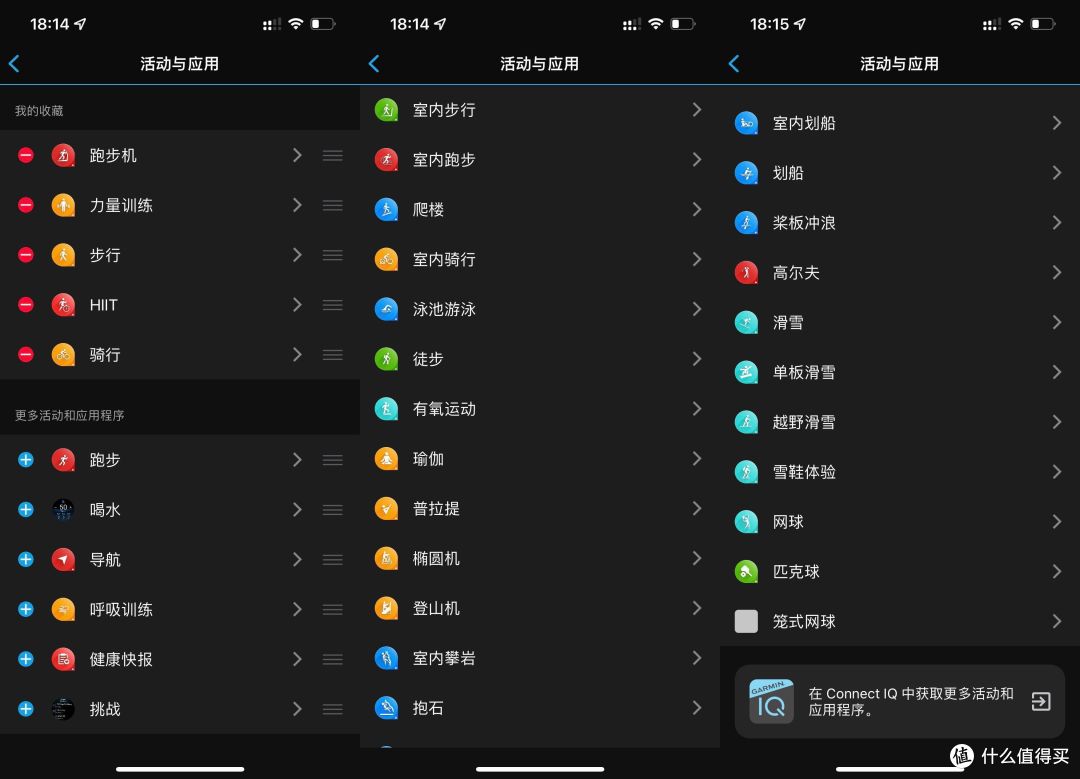Tap the 跑步机 treadmill activity icon
Viewport: 1080px width, 779px height.
click(63, 156)
